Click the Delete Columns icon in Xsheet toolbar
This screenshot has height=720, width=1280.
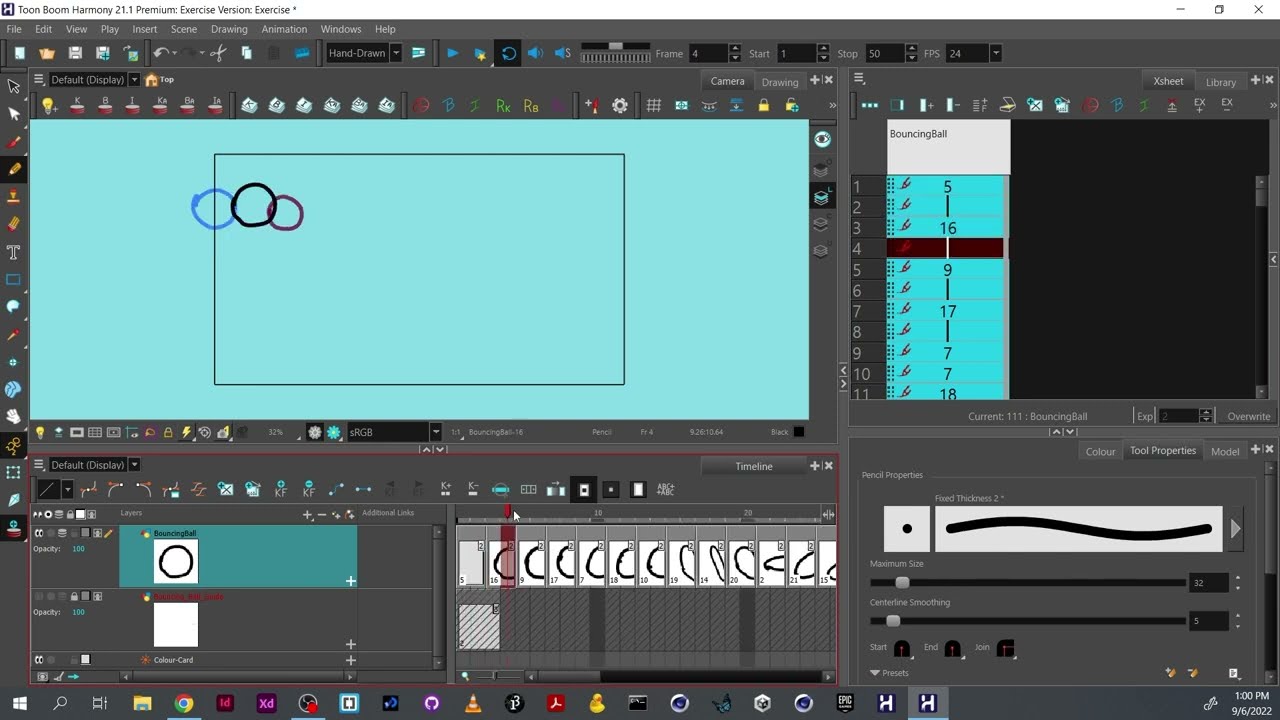(952, 105)
